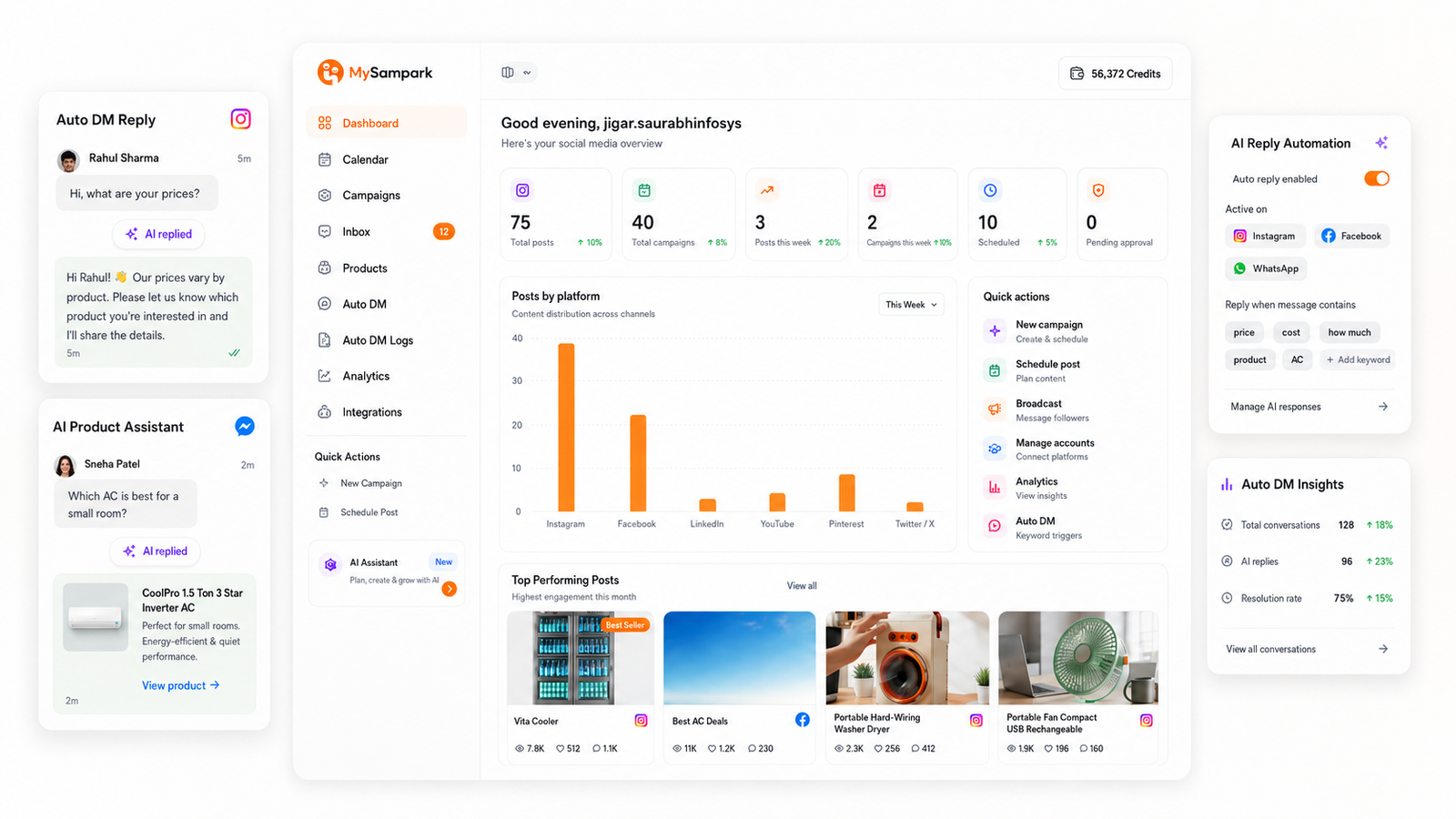1456x819 pixels.
Task: Open the This Week dropdown
Action: click(x=911, y=305)
